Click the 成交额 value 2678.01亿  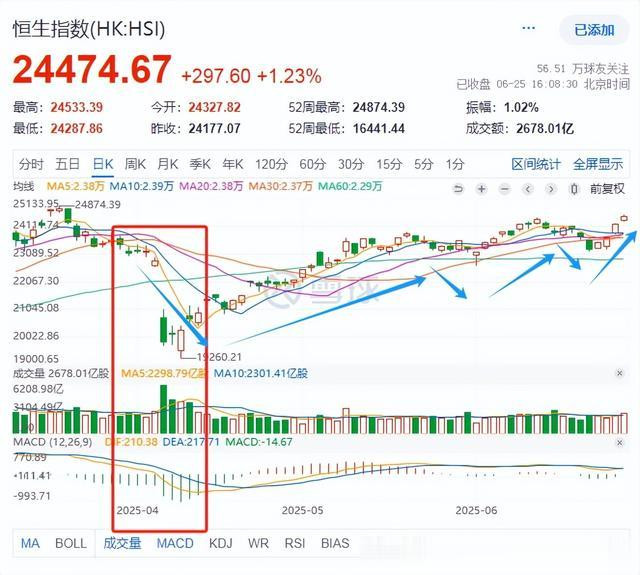[x=545, y=129]
